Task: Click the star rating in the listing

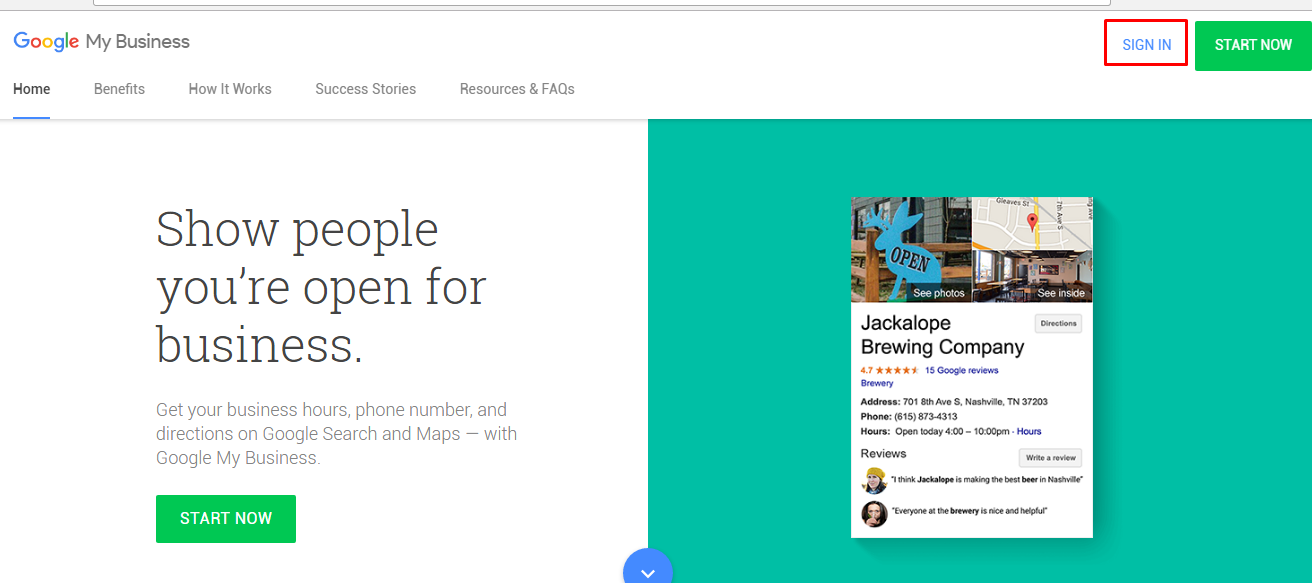Action: pyautogui.click(x=897, y=370)
